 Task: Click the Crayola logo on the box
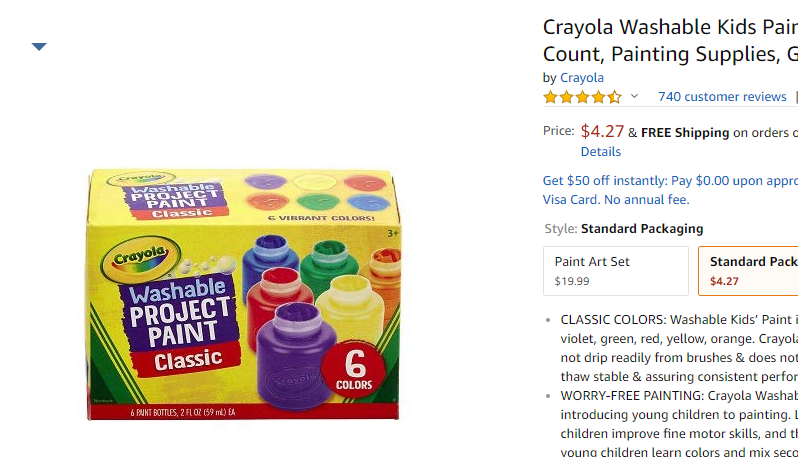click(140, 258)
